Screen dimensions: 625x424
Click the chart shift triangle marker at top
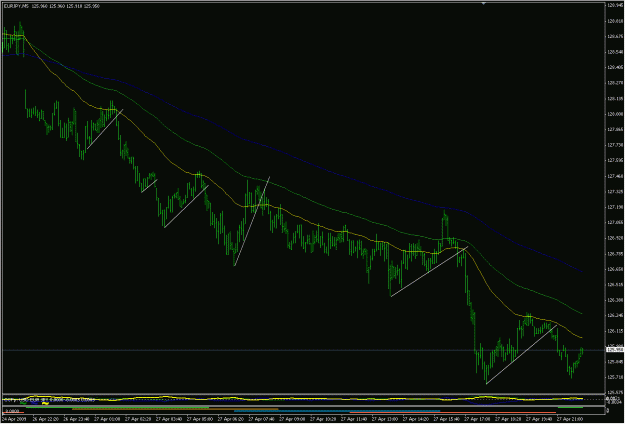[x=483, y=3]
